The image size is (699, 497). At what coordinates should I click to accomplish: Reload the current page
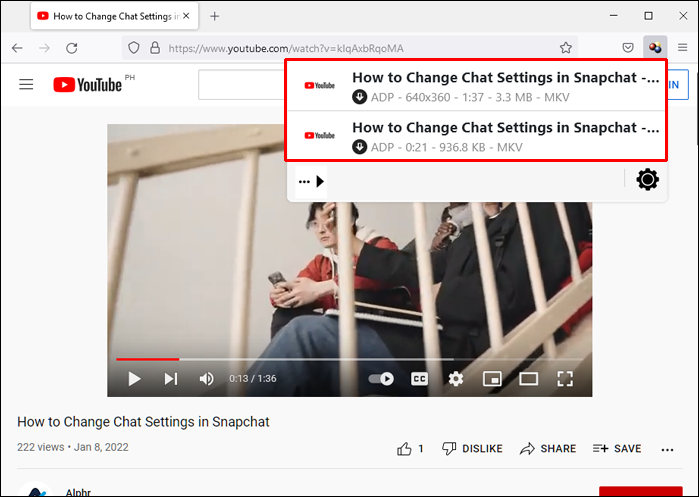tap(72, 48)
